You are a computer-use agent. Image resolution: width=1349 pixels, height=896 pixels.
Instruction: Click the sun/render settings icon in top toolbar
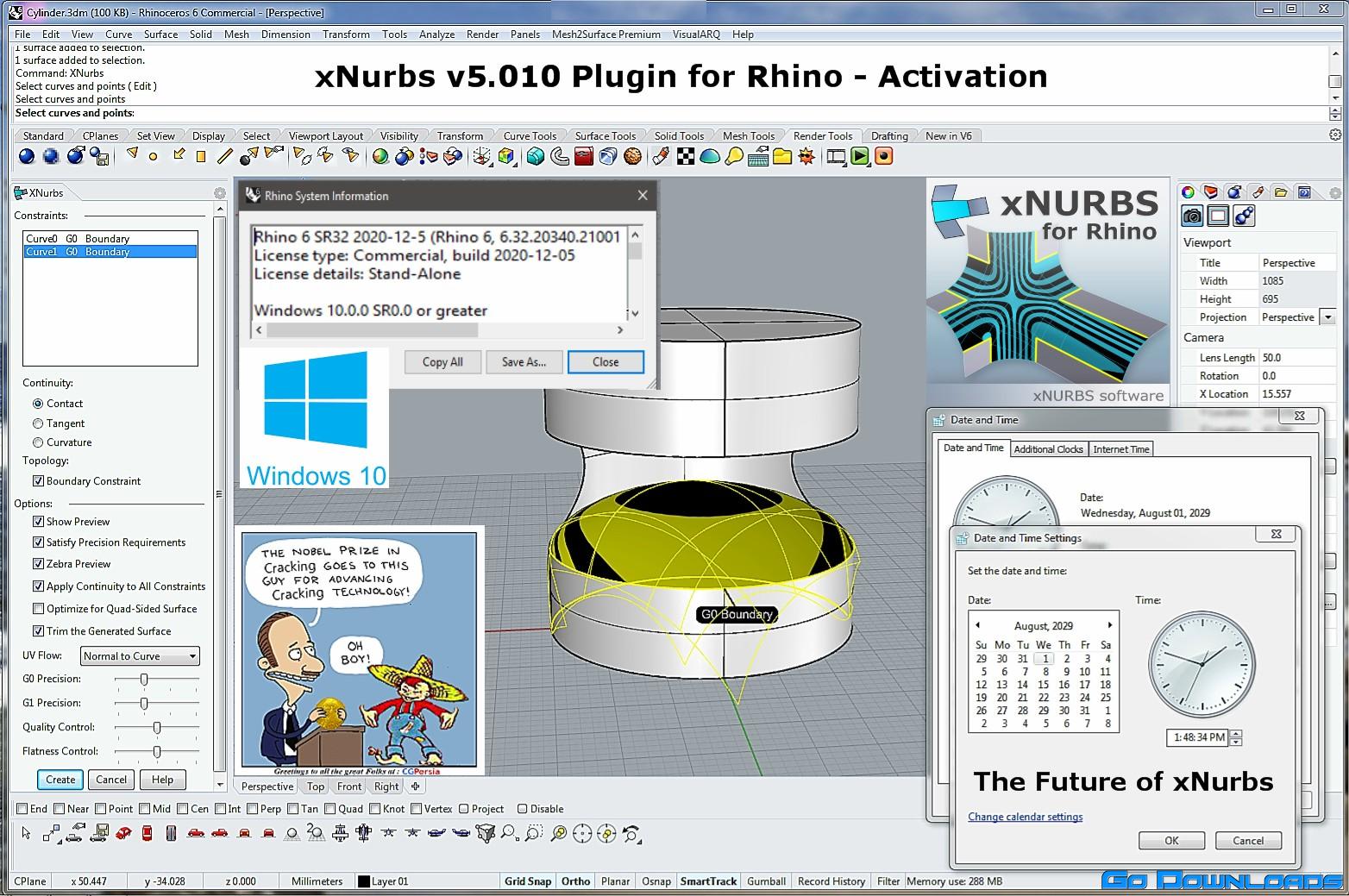(806, 156)
